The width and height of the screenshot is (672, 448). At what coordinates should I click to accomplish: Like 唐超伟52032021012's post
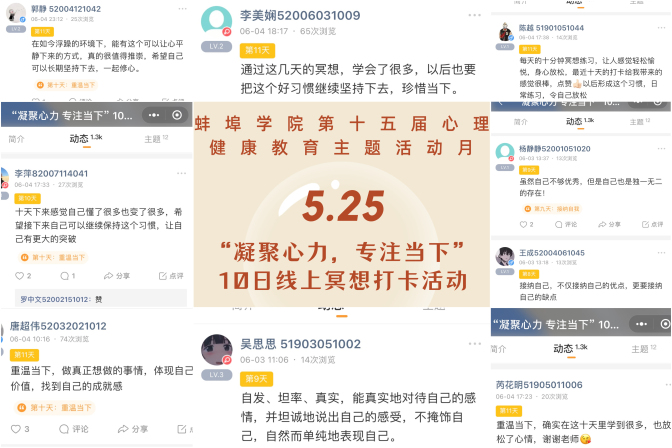coord(20,429)
